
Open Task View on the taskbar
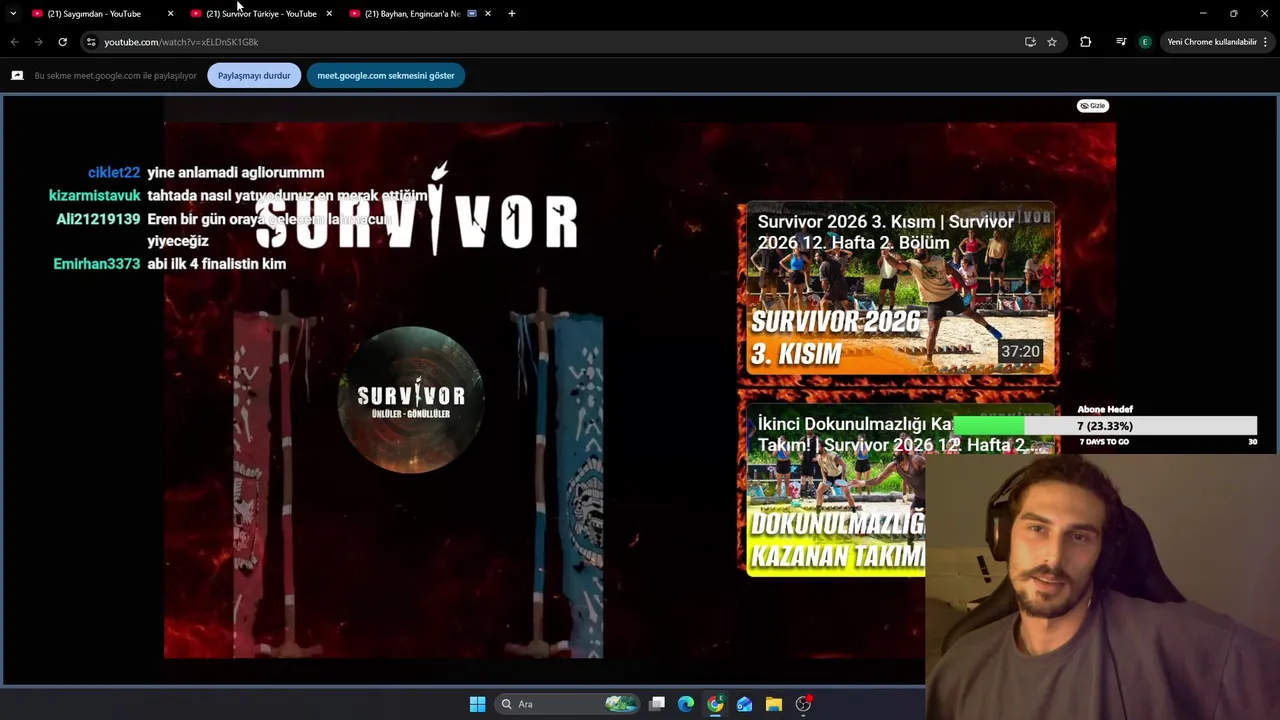pos(657,704)
